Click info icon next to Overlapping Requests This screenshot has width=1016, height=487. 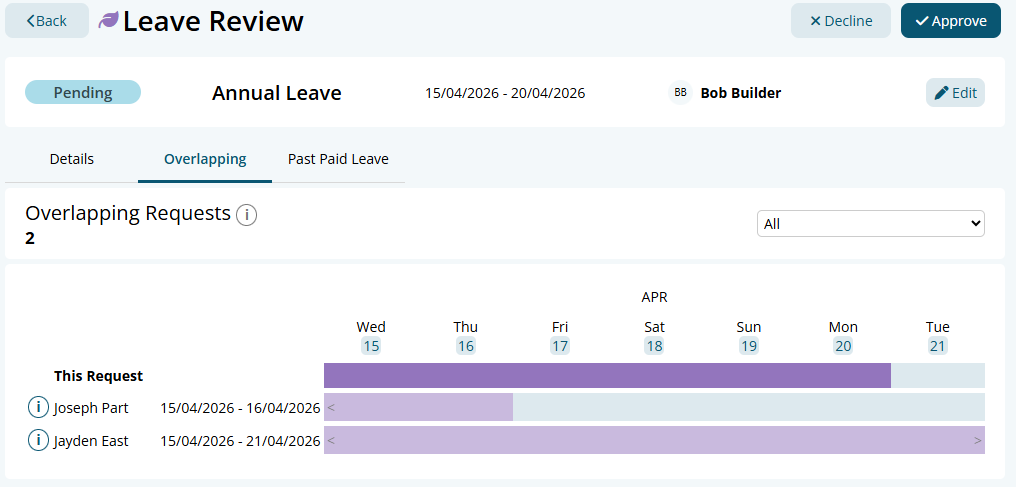pyautogui.click(x=246, y=215)
